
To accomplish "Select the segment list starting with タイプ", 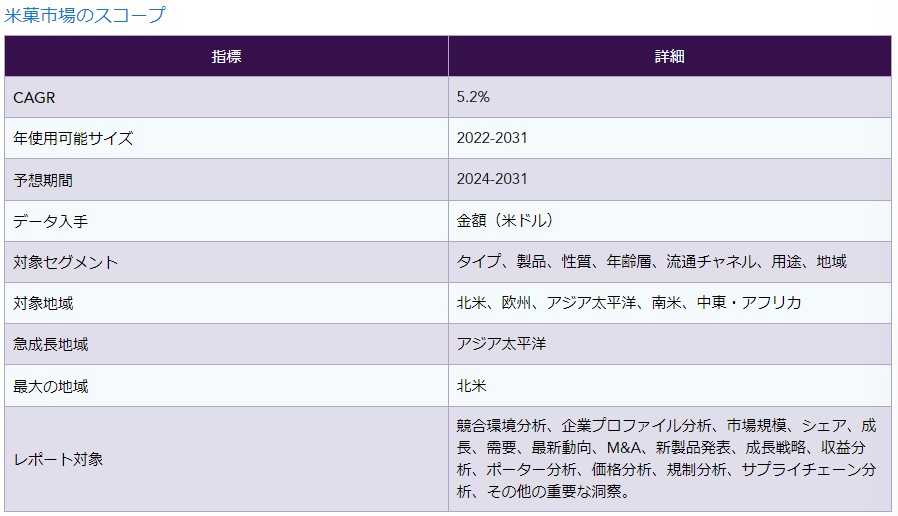I will click(x=651, y=262).
